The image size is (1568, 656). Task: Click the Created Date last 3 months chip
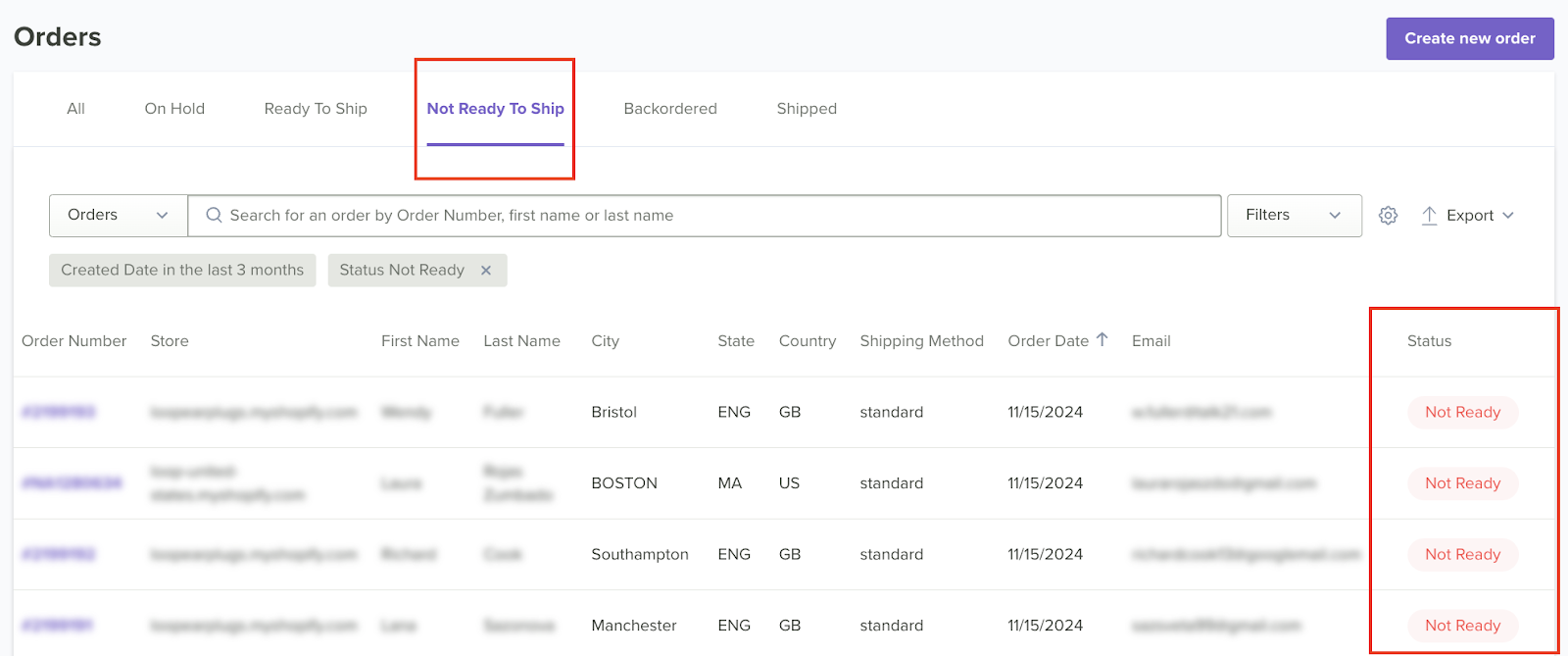pos(182,271)
